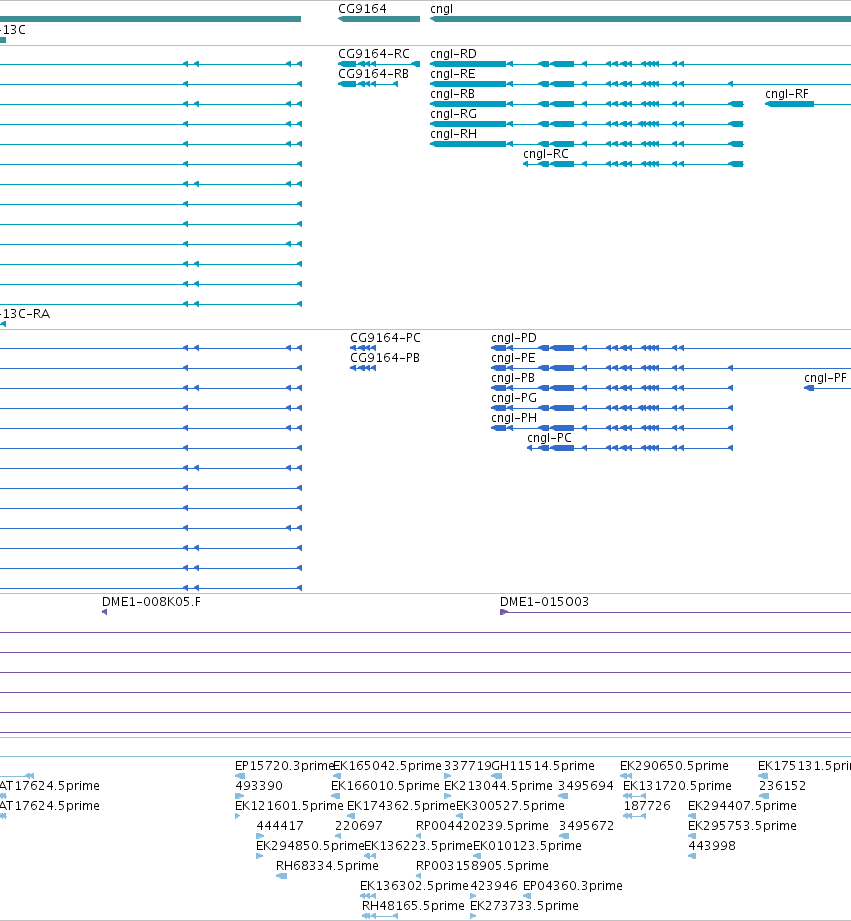The height and width of the screenshot is (921, 851).
Task: Select the cngl-PH protein label
Action: (514, 418)
